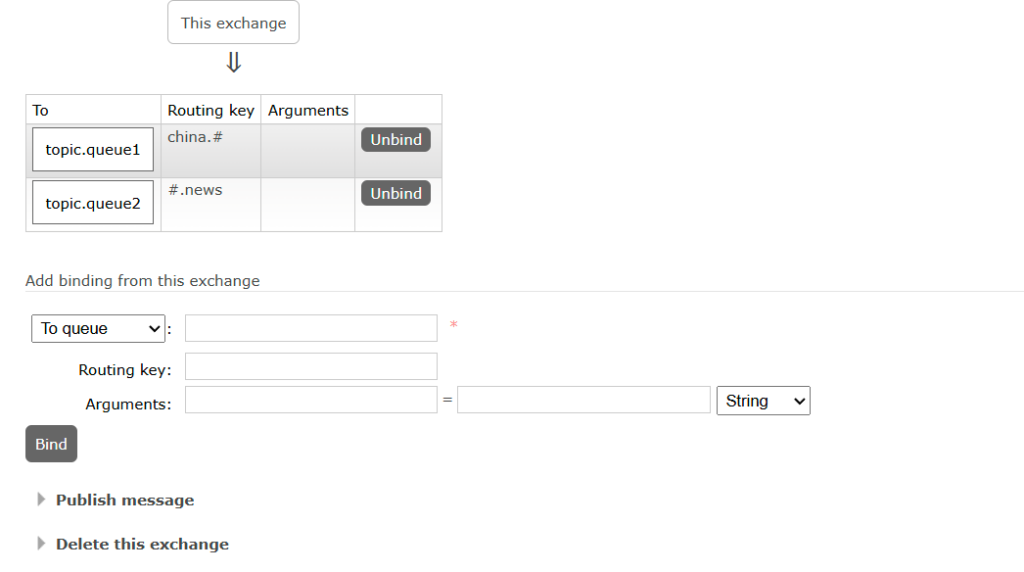Click the china.# routing key cell
1024x572 pixels.
[195, 137]
